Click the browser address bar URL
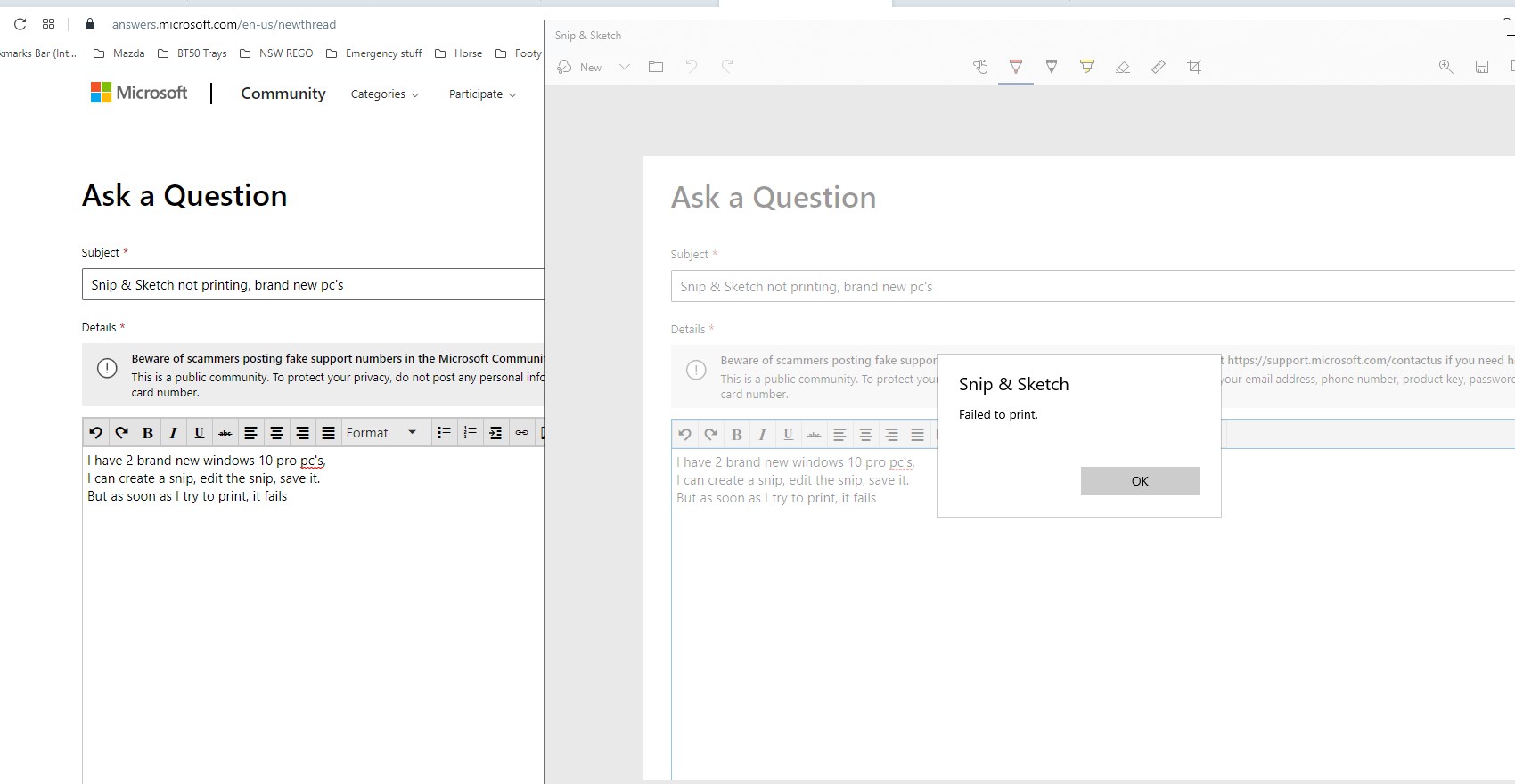 [x=224, y=24]
